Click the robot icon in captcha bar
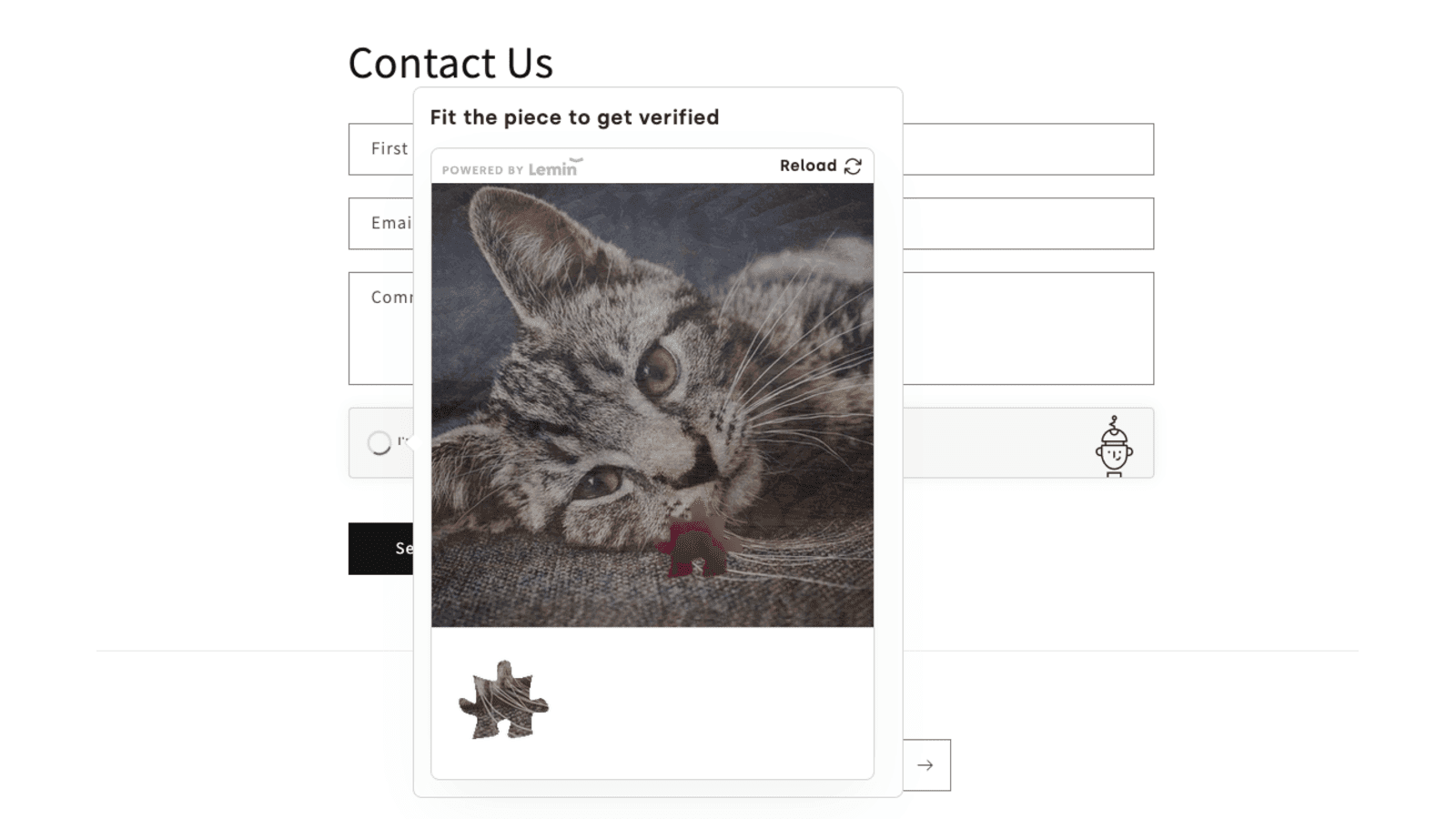This screenshot has width=1456, height=819. [1114, 446]
